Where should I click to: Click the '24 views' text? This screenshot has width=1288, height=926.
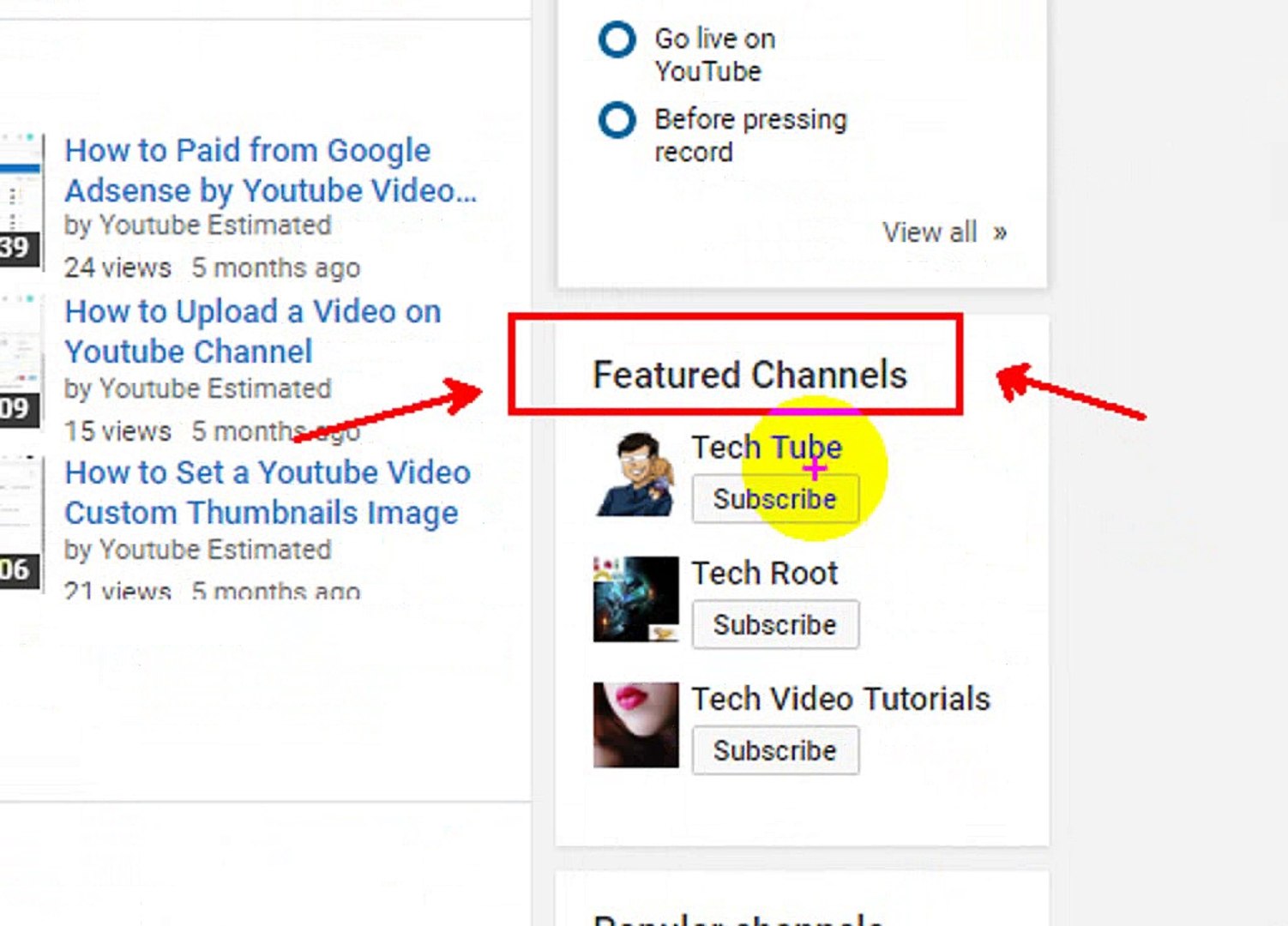pos(118,268)
